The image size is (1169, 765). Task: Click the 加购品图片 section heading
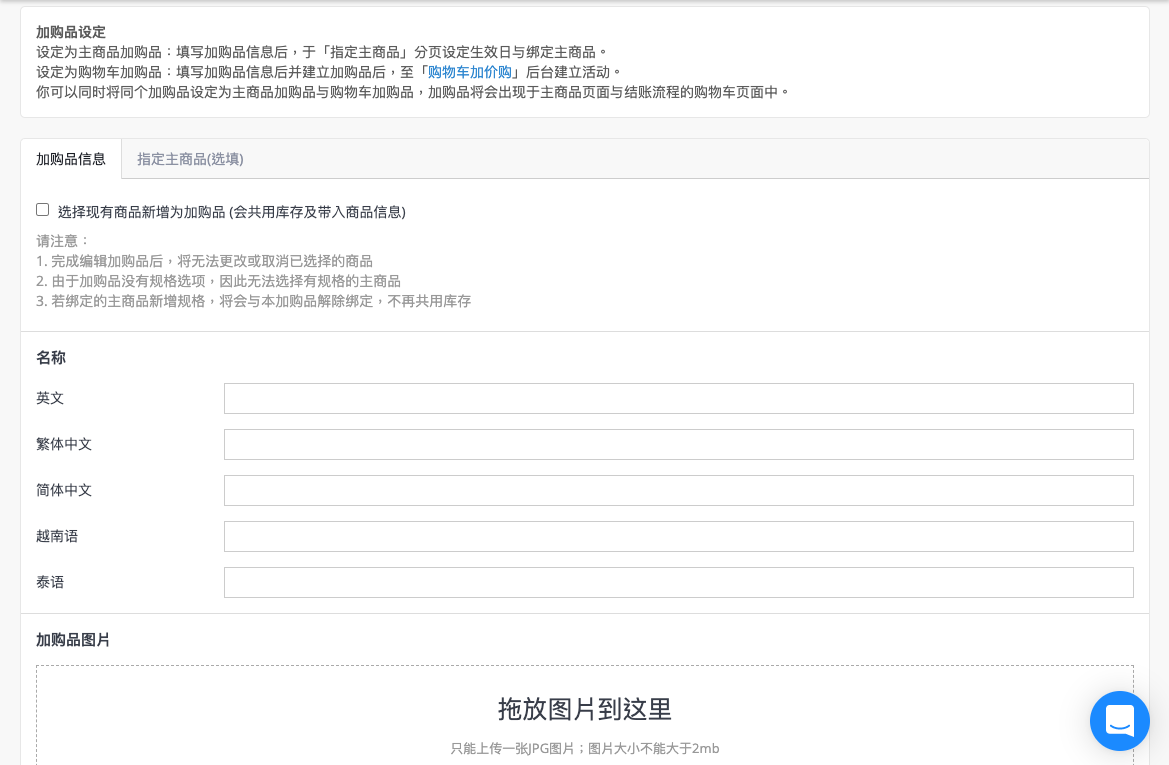73,640
